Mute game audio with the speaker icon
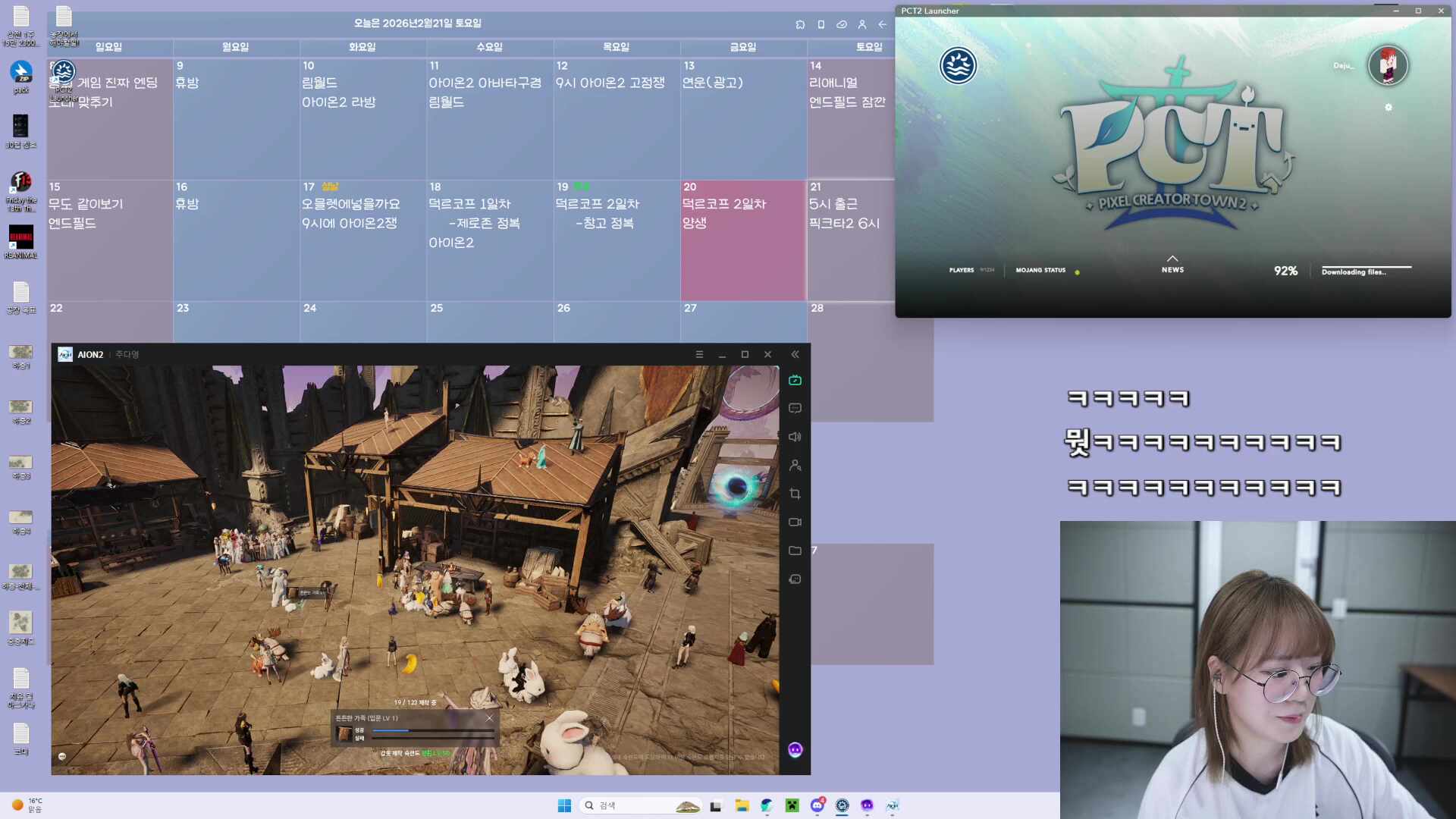The width and height of the screenshot is (1456, 819). [x=794, y=437]
